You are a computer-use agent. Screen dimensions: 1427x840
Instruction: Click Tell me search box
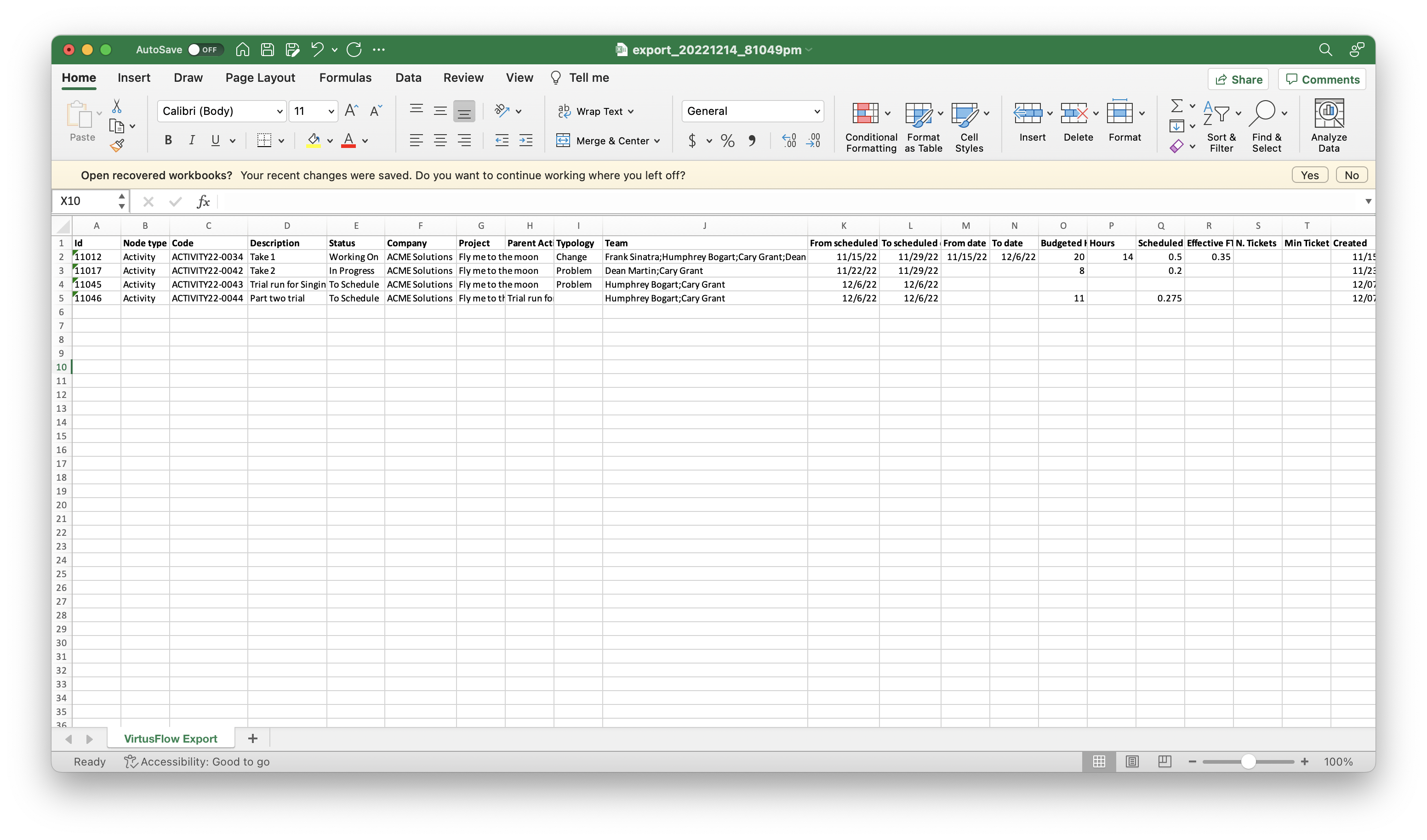[x=580, y=78]
